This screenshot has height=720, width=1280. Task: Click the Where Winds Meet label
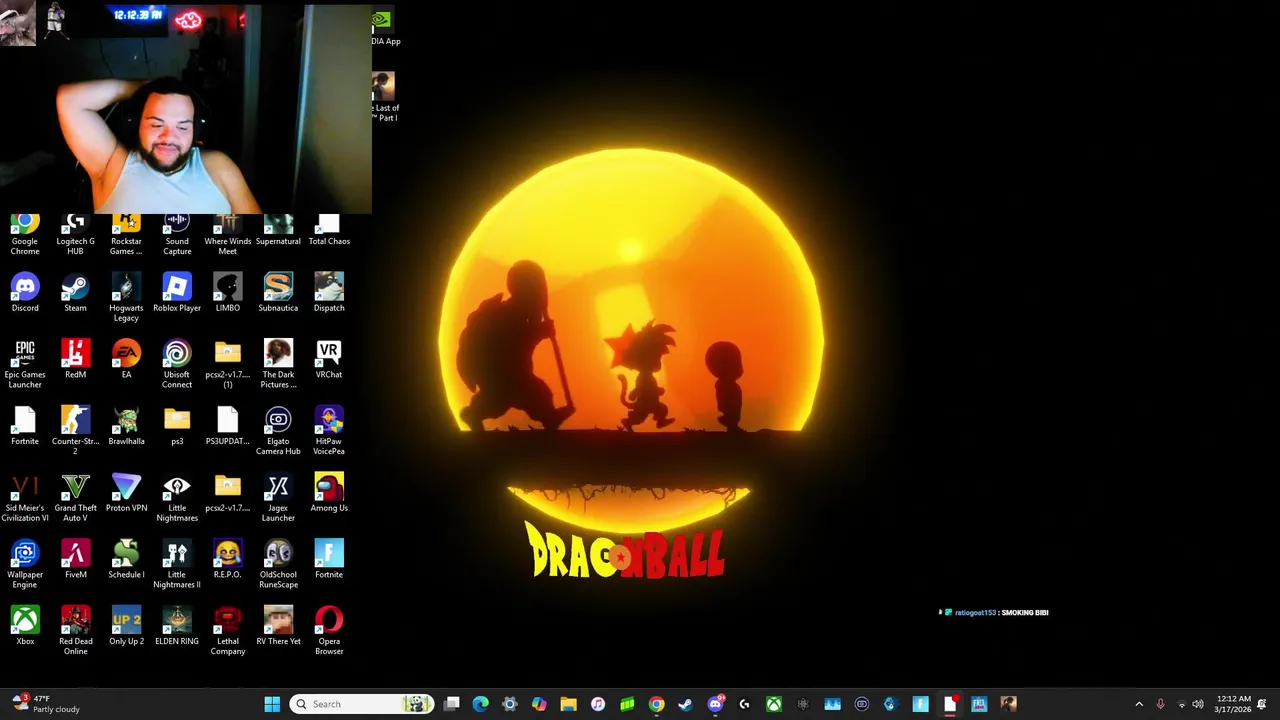point(228,246)
